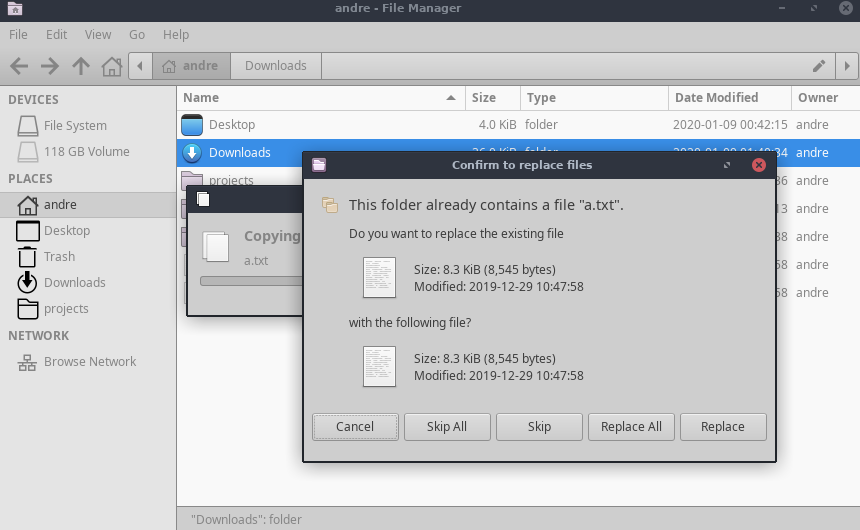Click the copy progress bar
The height and width of the screenshot is (530, 860).
coord(250,281)
